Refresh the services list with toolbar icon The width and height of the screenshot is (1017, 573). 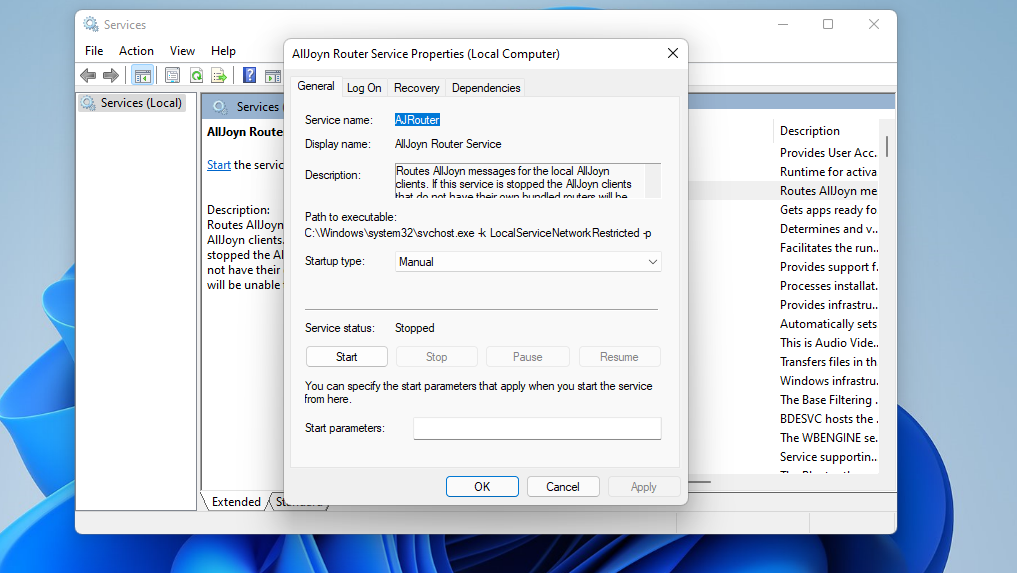pyautogui.click(x=196, y=75)
